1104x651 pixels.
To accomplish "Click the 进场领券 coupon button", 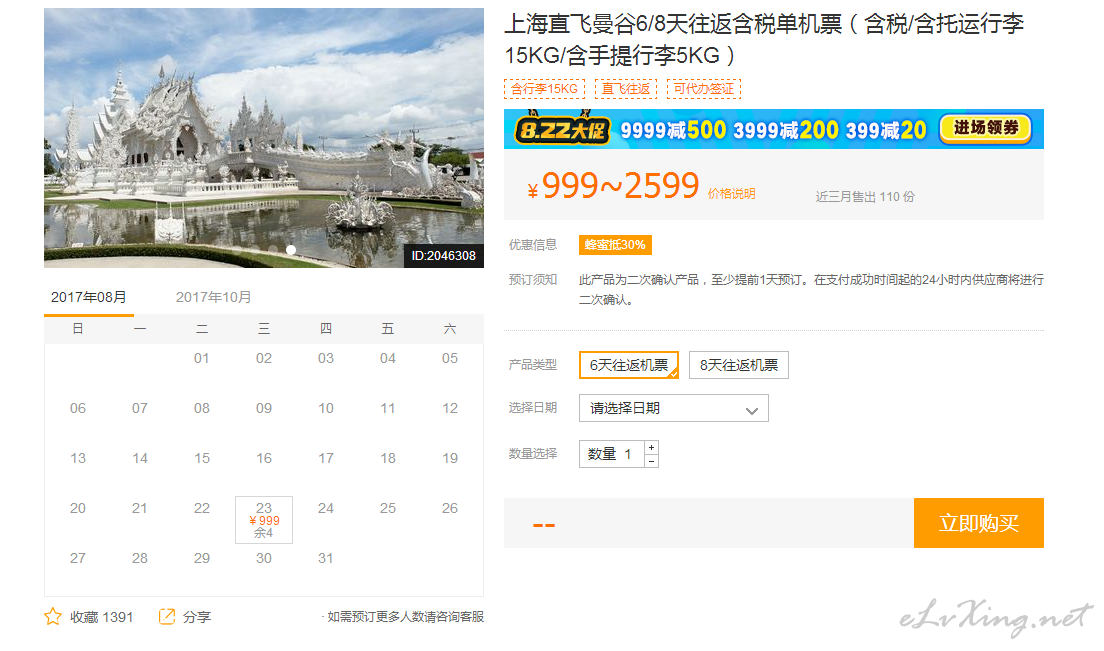I will (x=986, y=128).
